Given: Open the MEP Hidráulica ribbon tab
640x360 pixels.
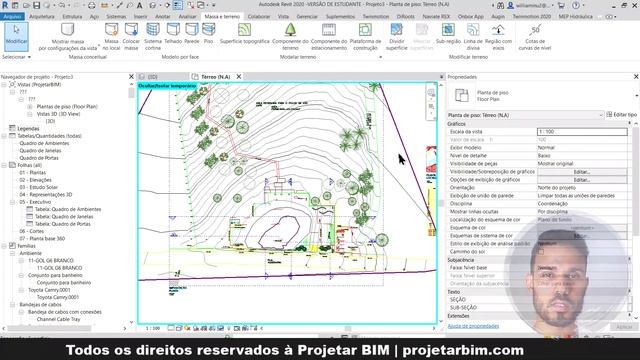Looking at the screenshot, I should (x=576, y=17).
